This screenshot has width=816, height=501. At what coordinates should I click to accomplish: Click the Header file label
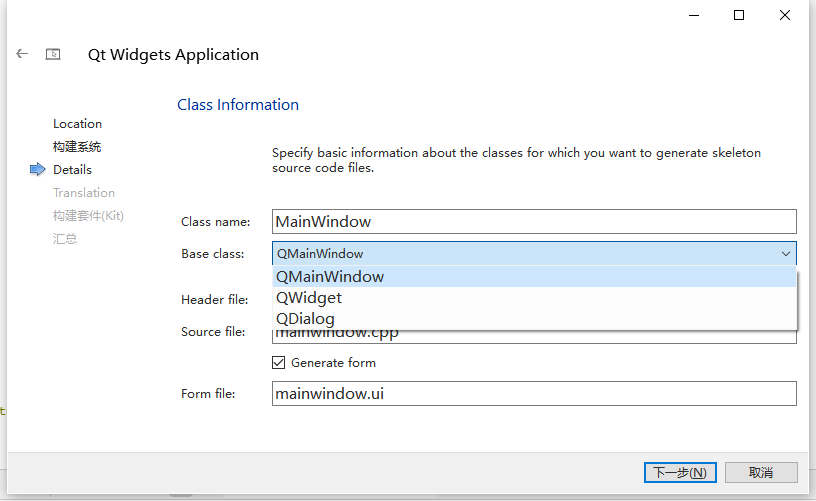(x=214, y=300)
